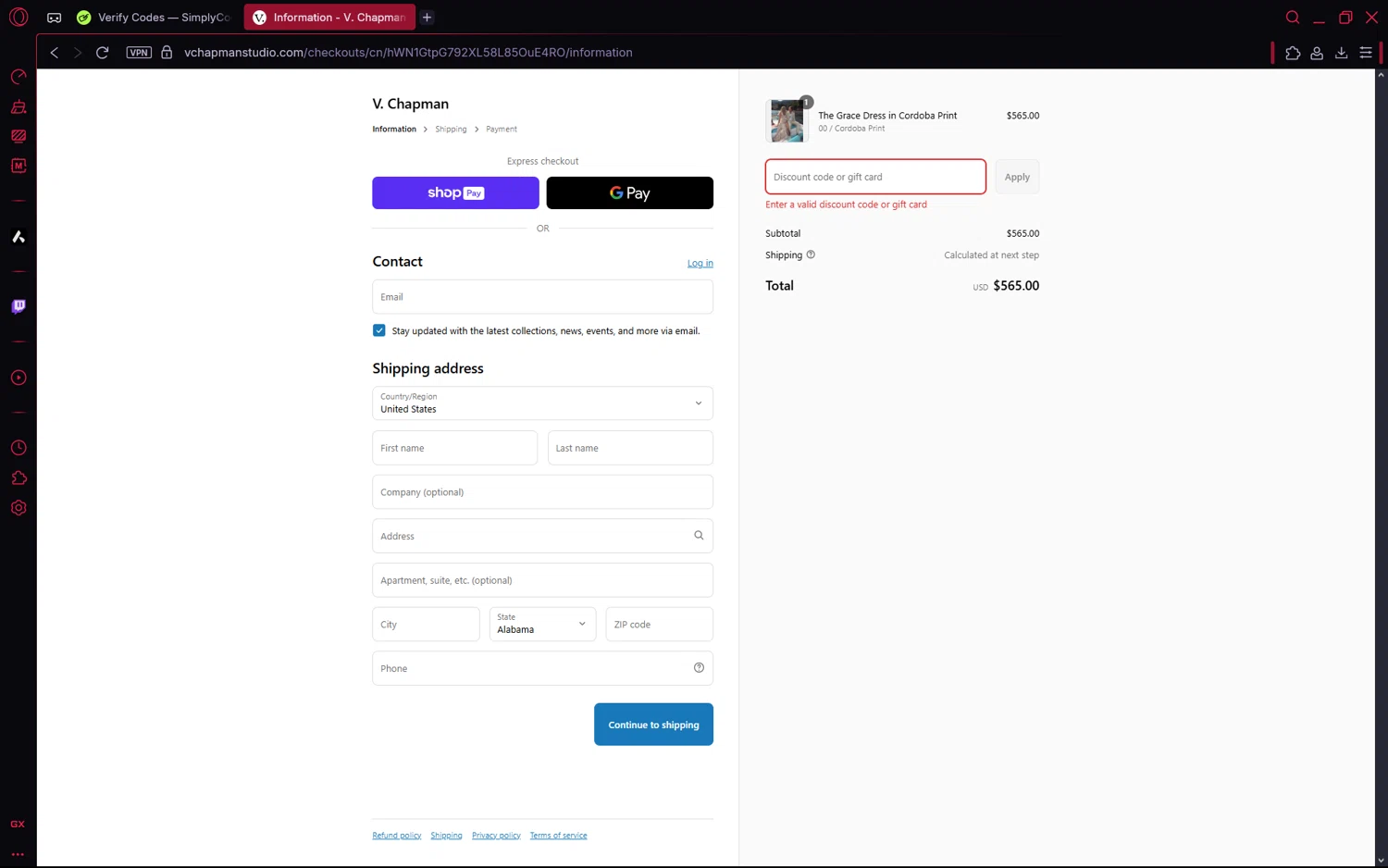Open History clock icon in sidebar
Image resolution: width=1388 pixels, height=868 pixels.
tap(19, 448)
